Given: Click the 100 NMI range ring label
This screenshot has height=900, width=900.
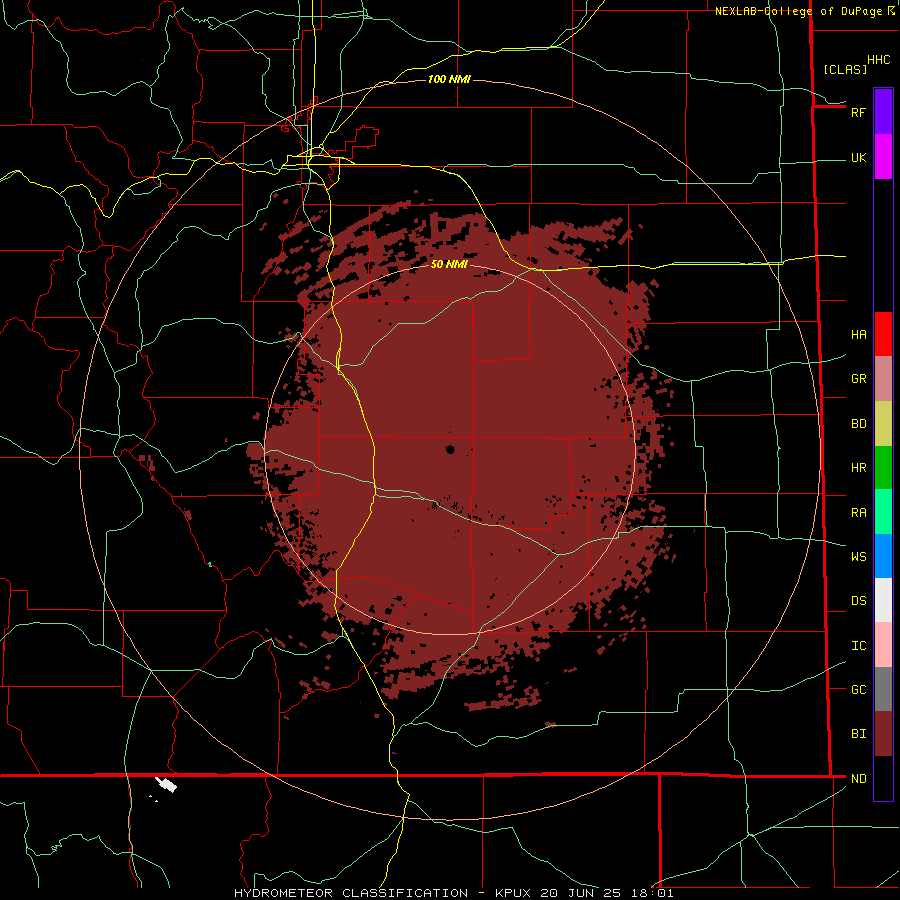Looking at the screenshot, I should pos(449,79).
